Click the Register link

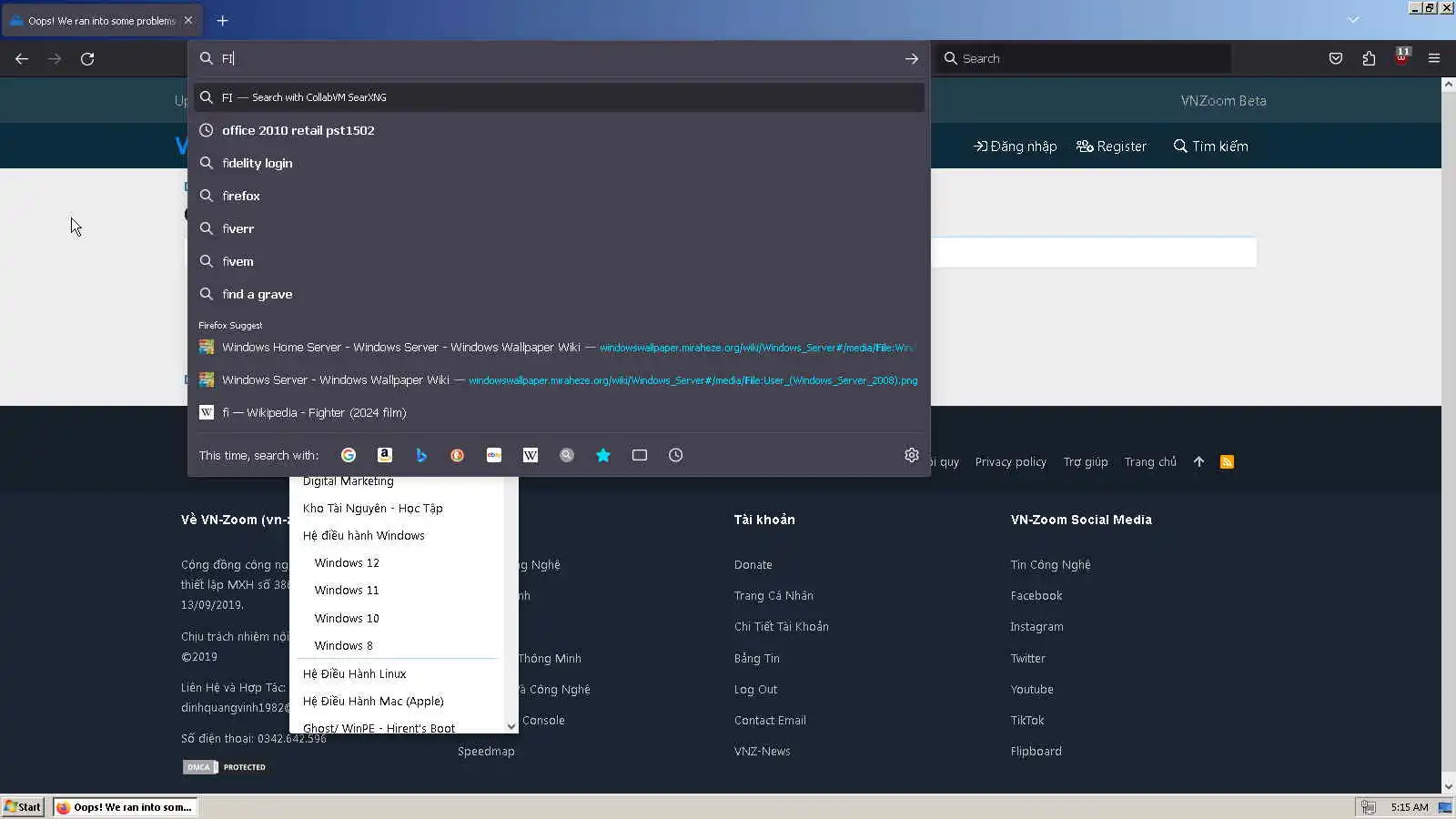[x=1111, y=147]
